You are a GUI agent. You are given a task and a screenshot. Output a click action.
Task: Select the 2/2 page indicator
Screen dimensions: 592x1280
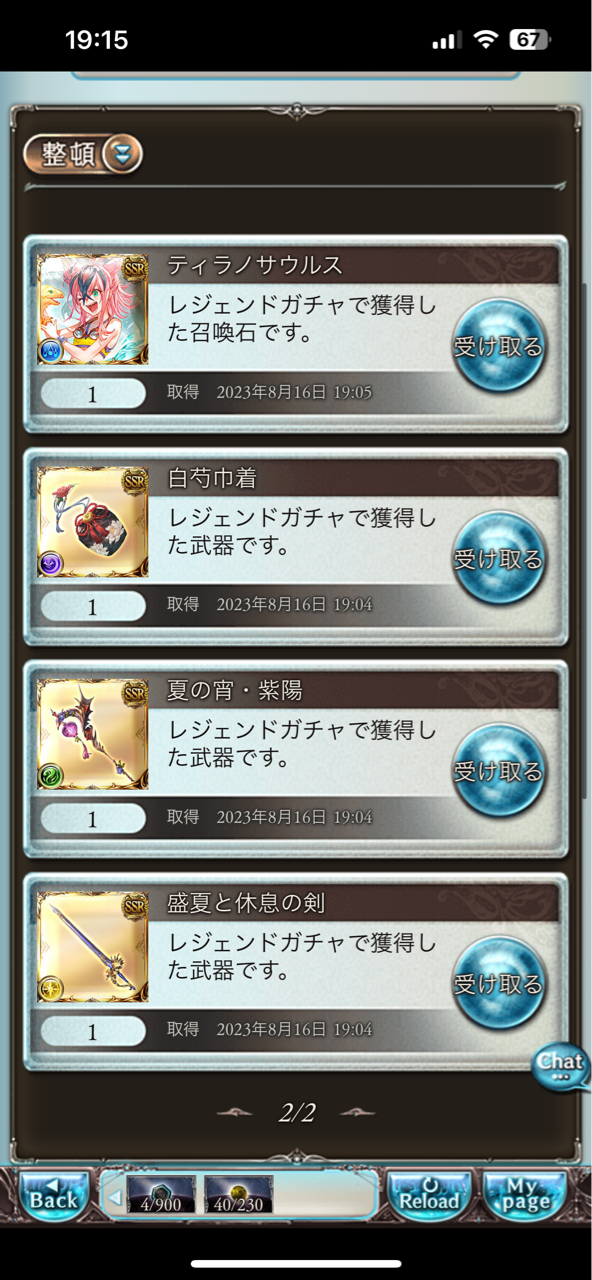(296, 1112)
